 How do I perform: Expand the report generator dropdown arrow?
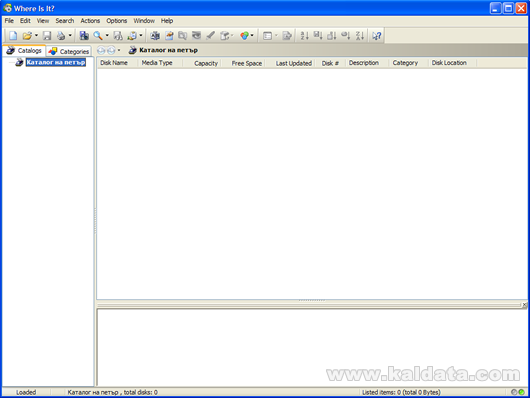[141, 35]
